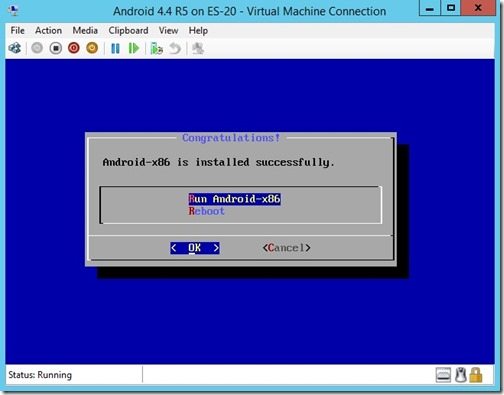Click the Revert toolbar icon

tap(175, 49)
